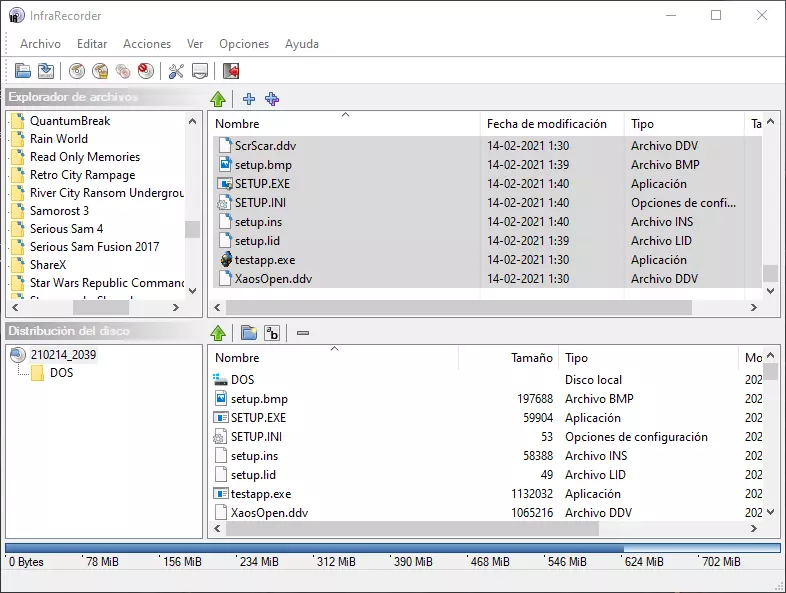This screenshot has height=593, width=786.
Task: Open configuration via the wrench and screwdriver icon
Action: (176, 71)
